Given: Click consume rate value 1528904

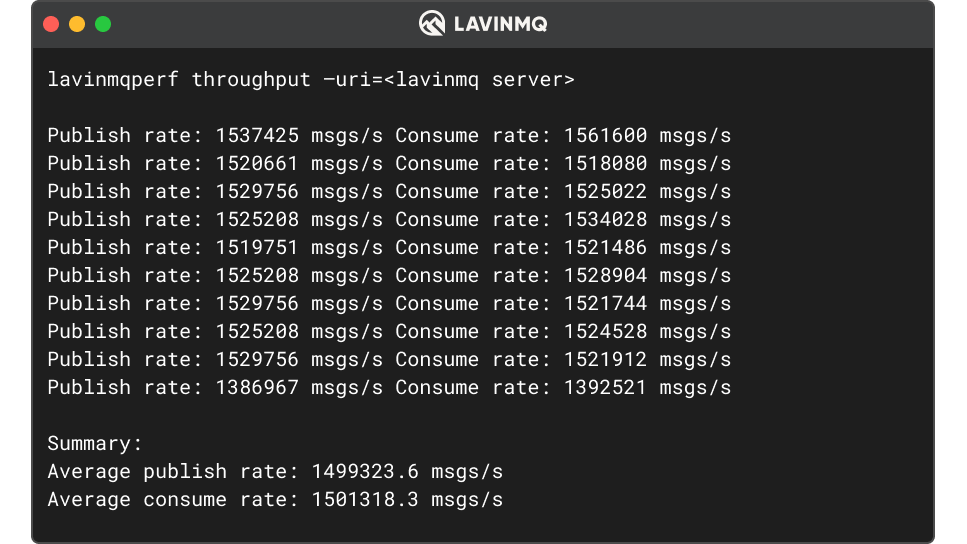Looking at the screenshot, I should [x=605, y=275].
